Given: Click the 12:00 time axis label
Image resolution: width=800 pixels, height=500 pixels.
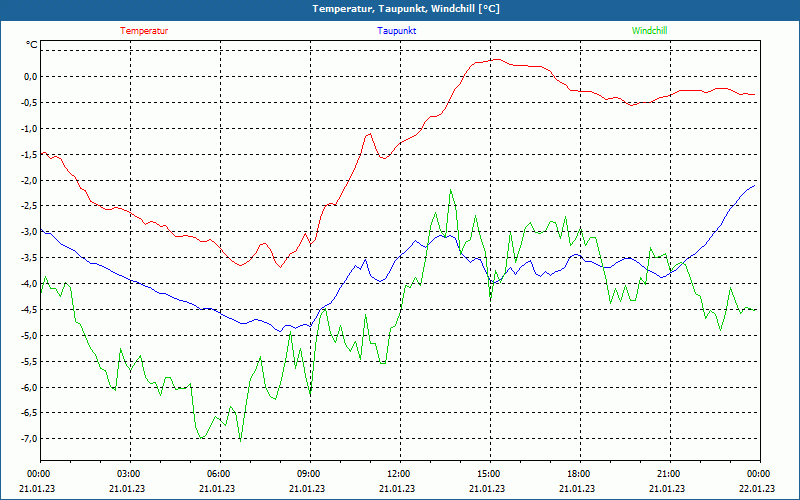Looking at the screenshot, I should [400, 474].
